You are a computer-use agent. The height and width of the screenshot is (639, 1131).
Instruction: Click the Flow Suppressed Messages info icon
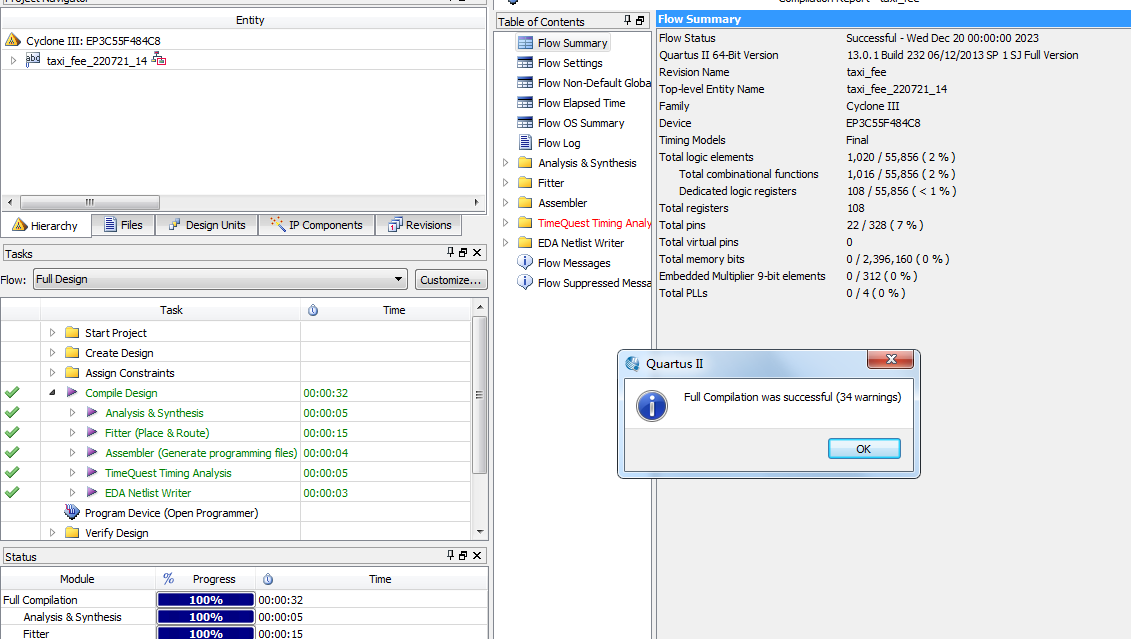pos(525,283)
